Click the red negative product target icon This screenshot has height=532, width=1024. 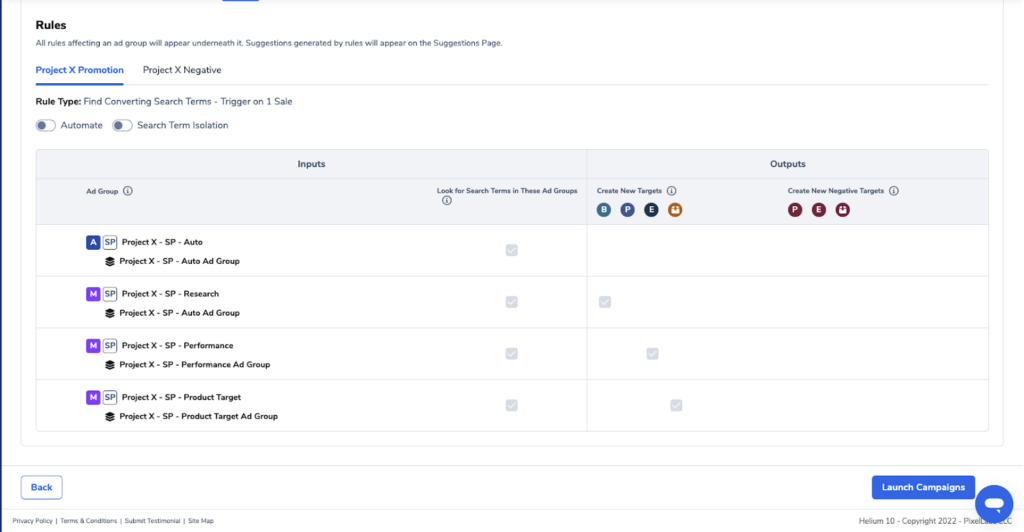point(842,210)
